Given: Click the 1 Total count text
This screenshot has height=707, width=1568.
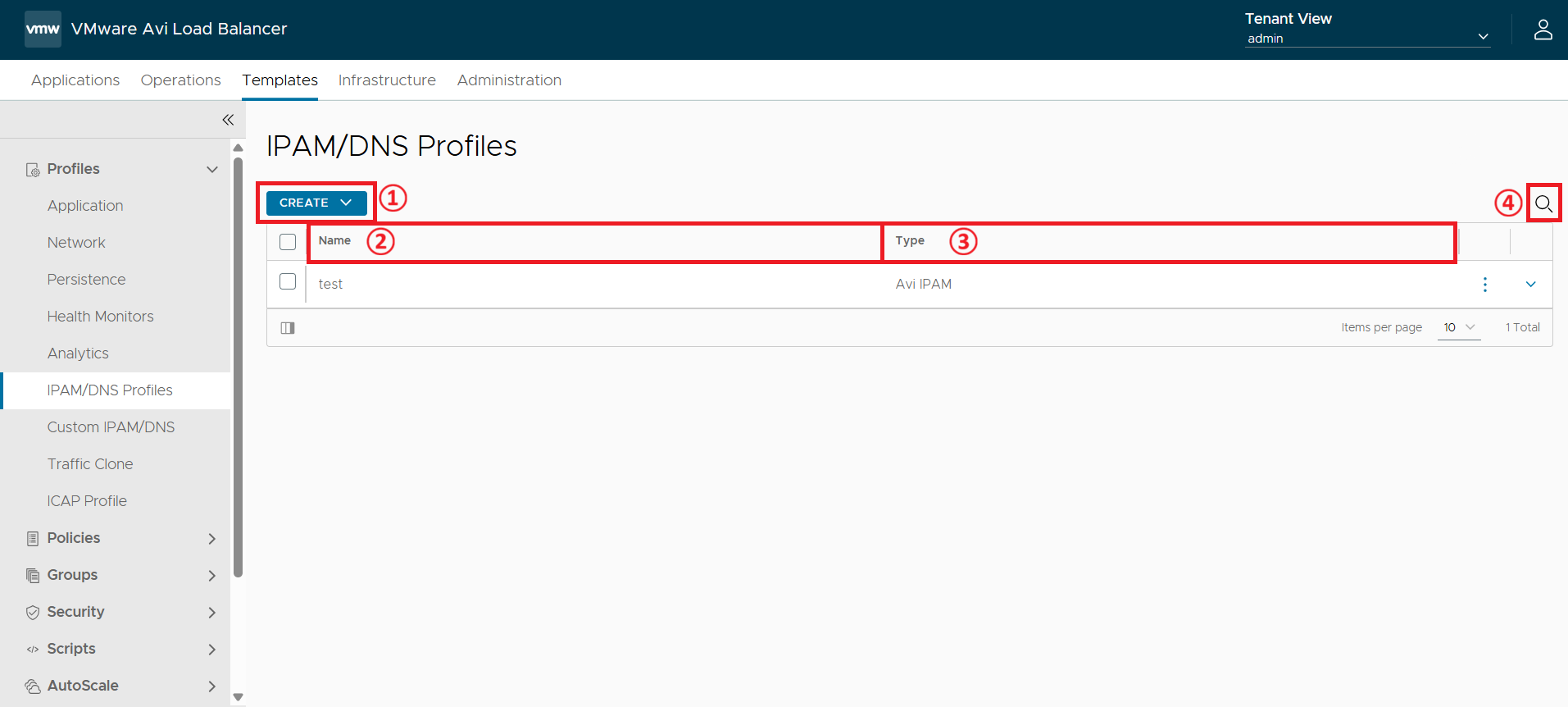Looking at the screenshot, I should (1522, 327).
